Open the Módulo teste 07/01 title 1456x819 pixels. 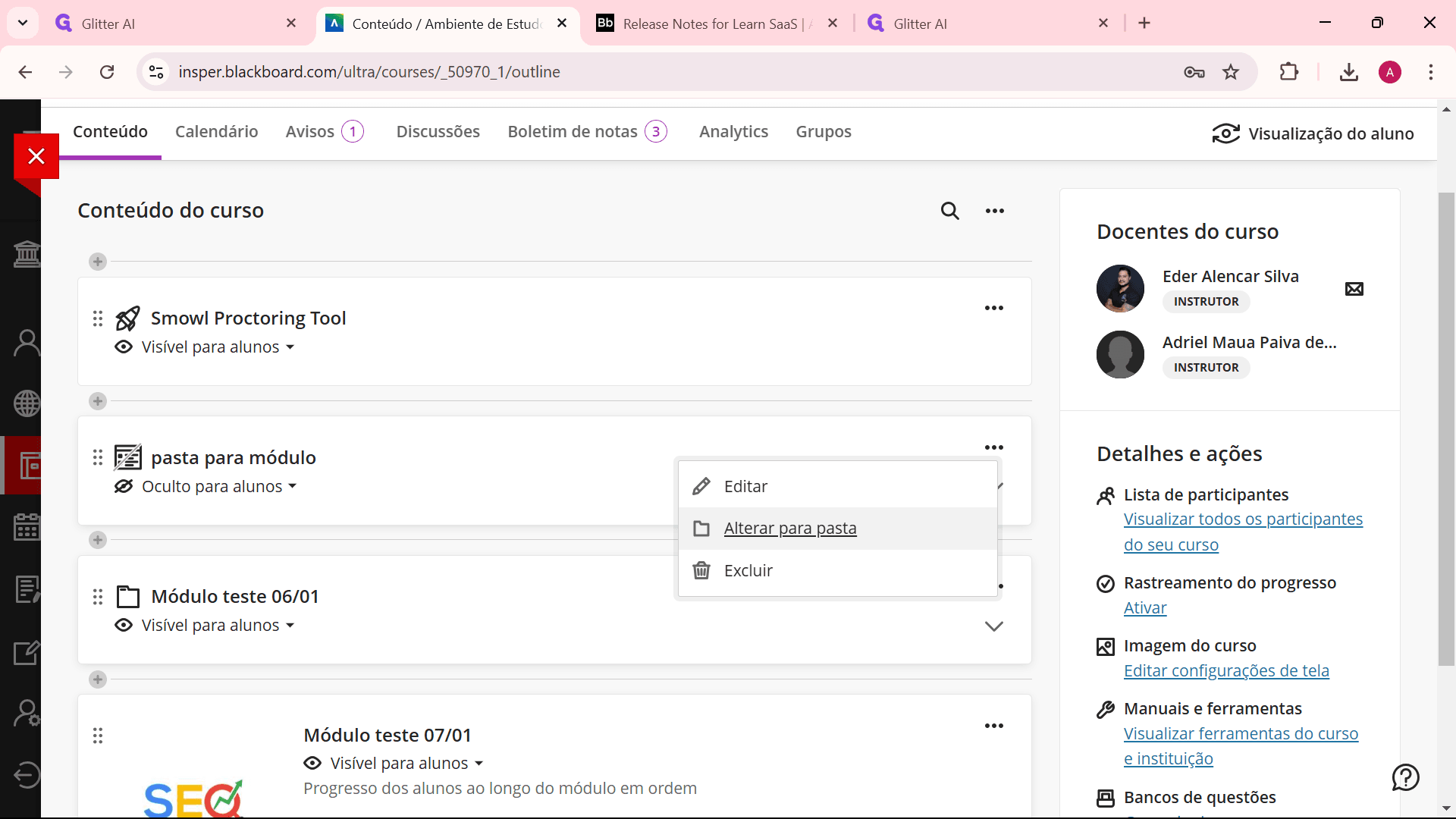pos(387,736)
